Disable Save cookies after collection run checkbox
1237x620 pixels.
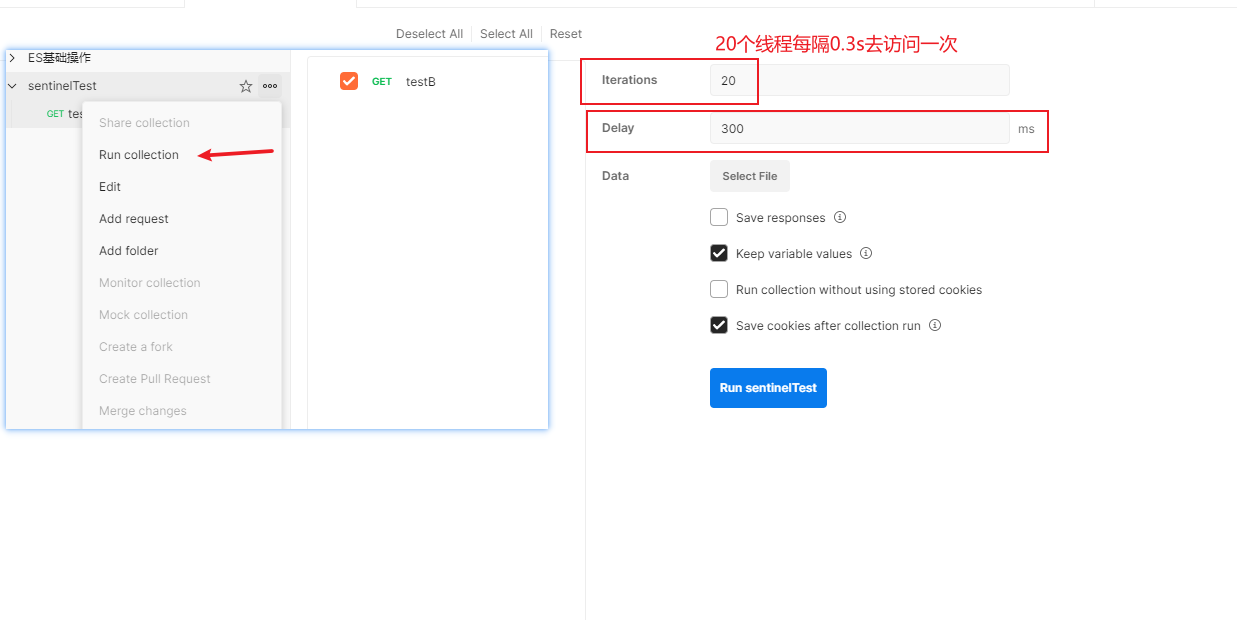point(719,325)
